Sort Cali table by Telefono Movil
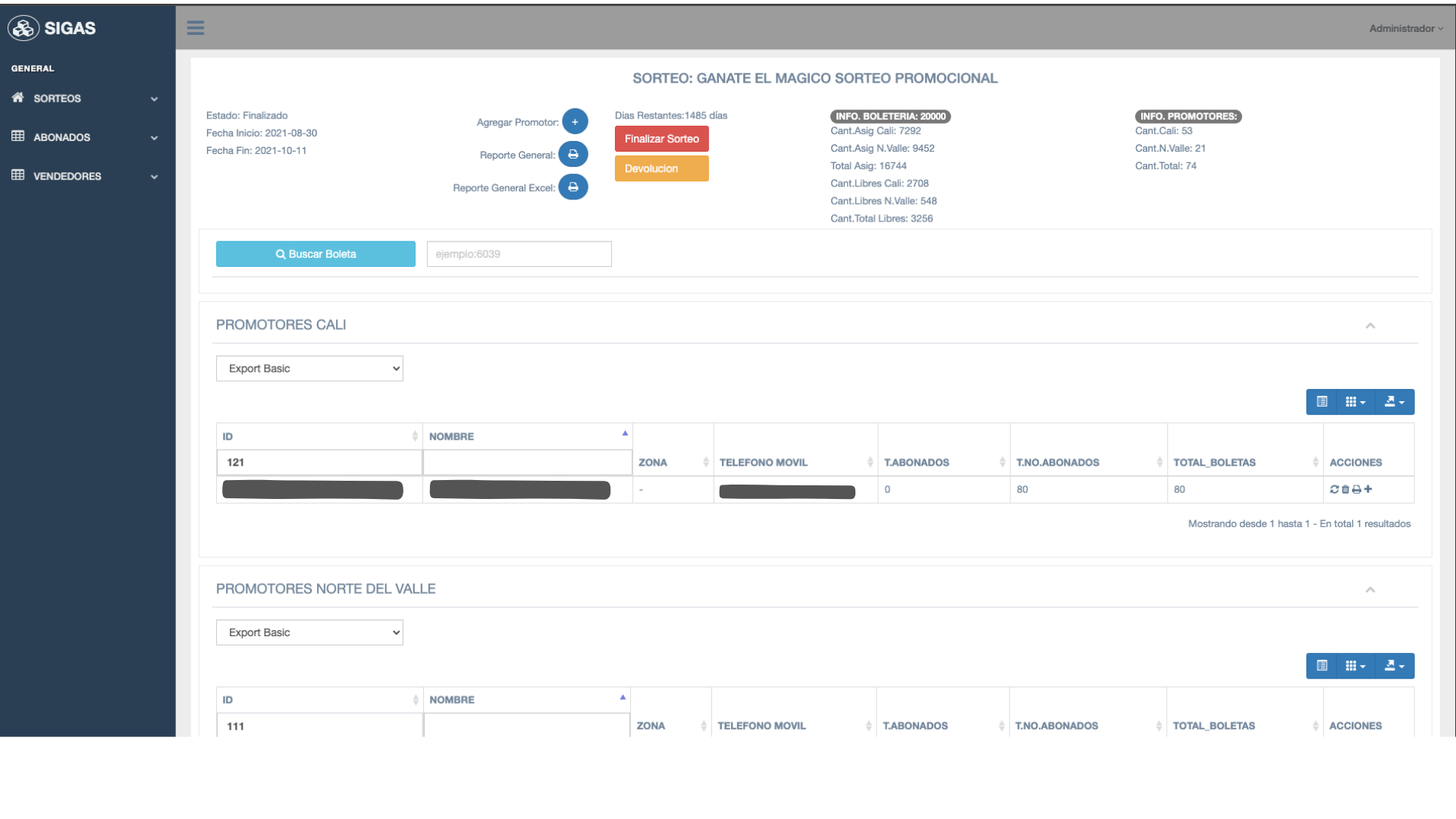 (x=795, y=462)
